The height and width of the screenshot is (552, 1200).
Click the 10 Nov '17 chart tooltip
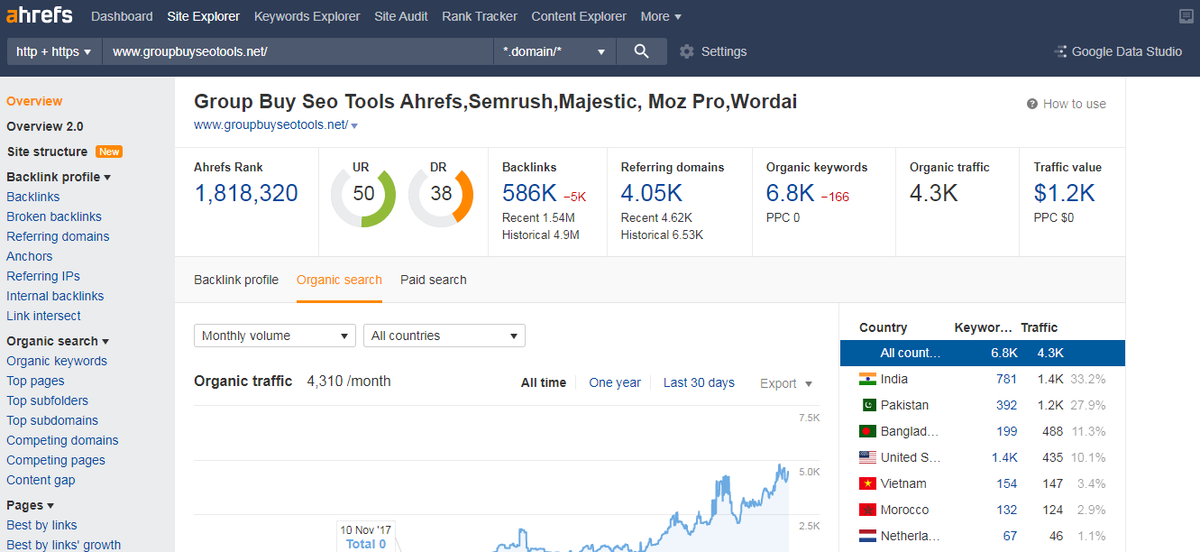click(x=366, y=536)
